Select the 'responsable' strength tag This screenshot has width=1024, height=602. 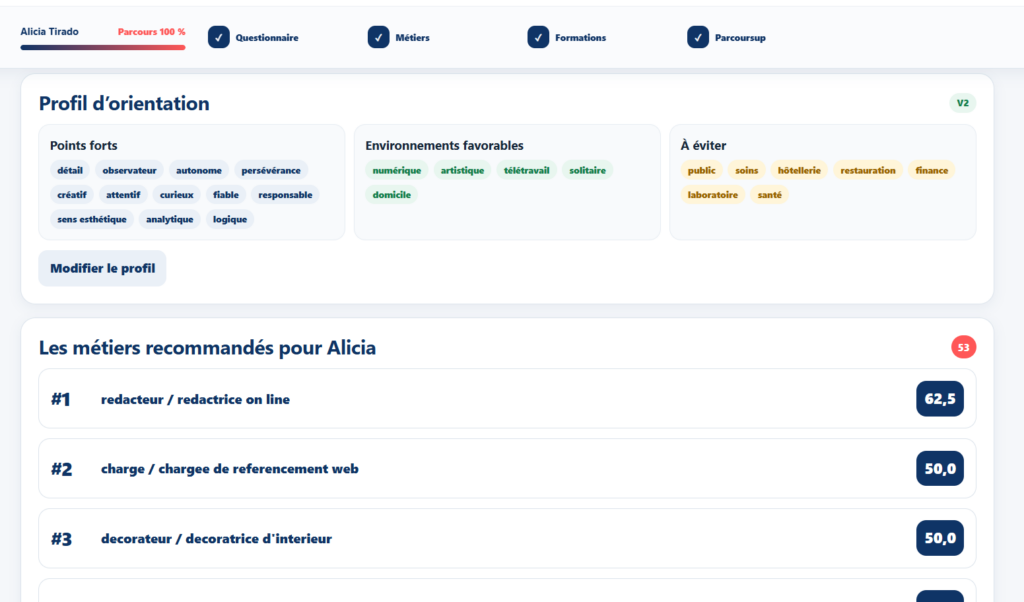pyautogui.click(x=285, y=195)
